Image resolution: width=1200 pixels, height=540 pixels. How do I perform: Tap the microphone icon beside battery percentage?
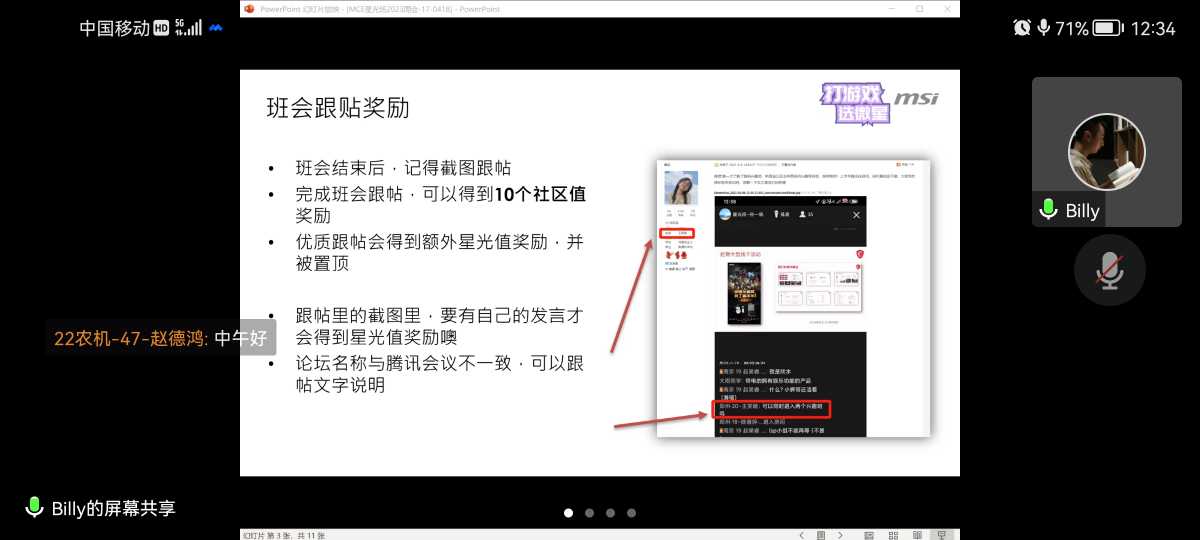click(1044, 28)
